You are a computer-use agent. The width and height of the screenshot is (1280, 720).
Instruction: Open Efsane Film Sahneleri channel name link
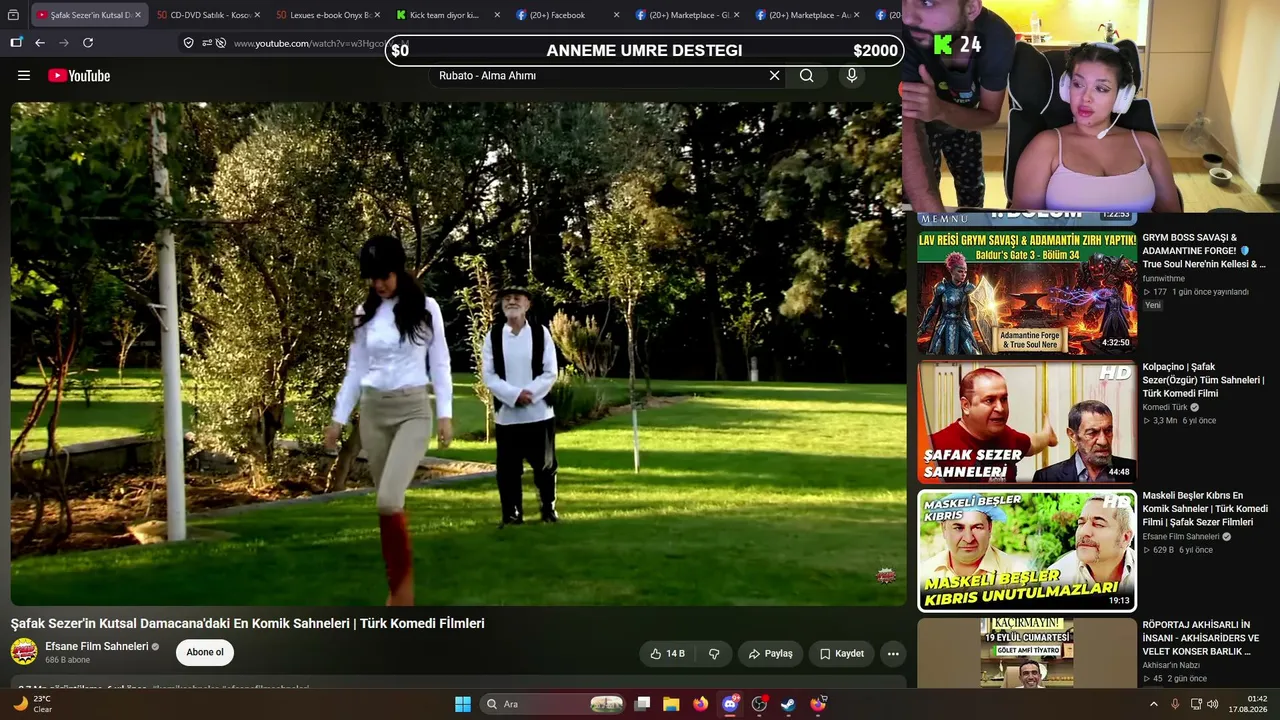tap(97, 646)
